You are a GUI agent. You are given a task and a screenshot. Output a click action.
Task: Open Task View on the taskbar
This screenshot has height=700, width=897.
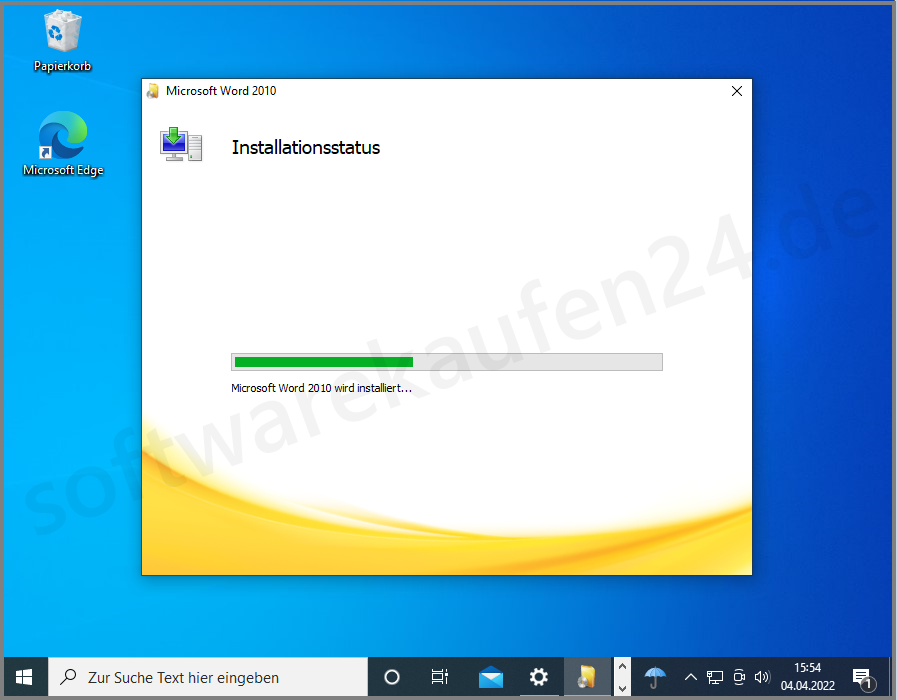coord(440,678)
